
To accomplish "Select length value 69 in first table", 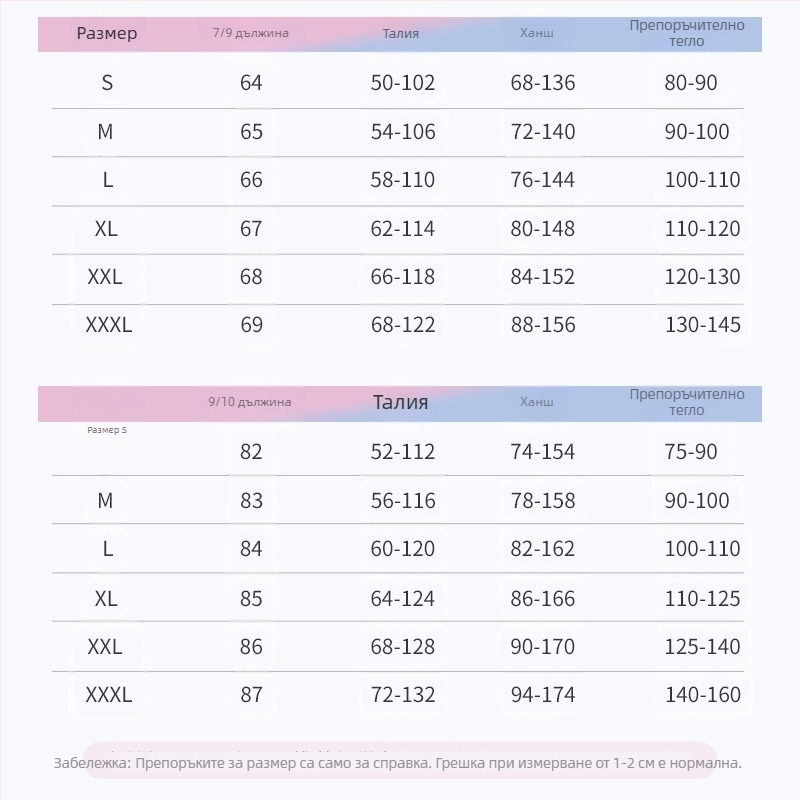I will [252, 324].
